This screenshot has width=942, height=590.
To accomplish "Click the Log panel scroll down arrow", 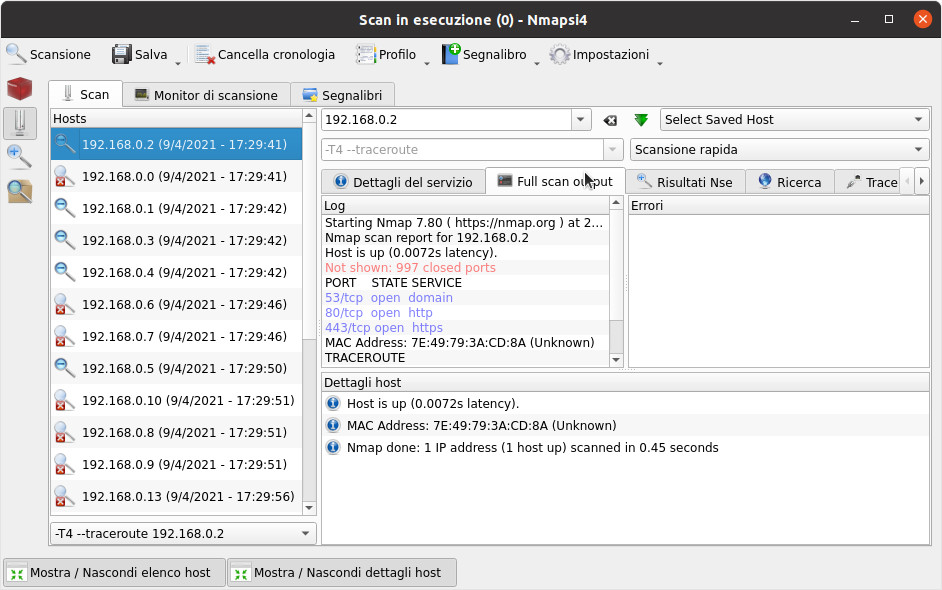I will (x=616, y=360).
